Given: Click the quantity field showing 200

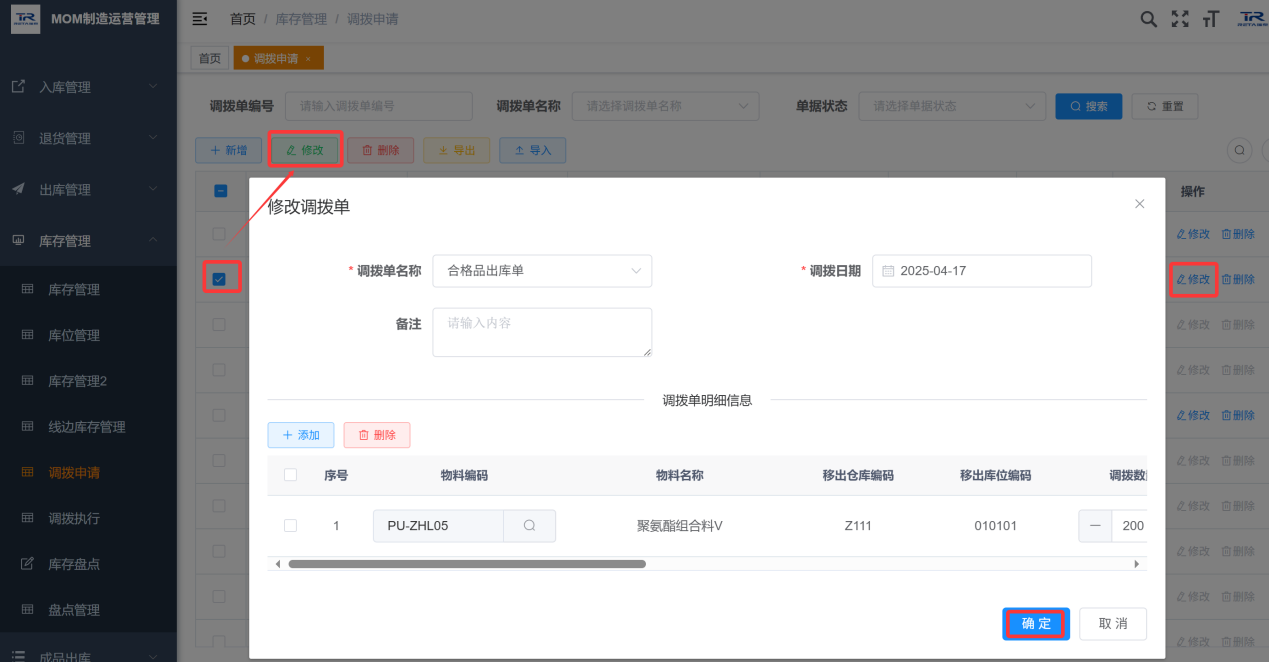Looking at the screenshot, I should point(1130,526).
